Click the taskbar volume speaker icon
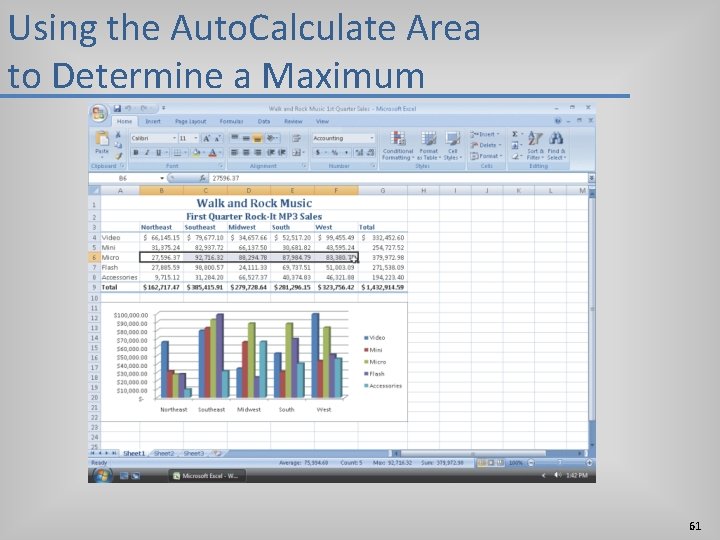The width and height of the screenshot is (720, 540). [557, 475]
